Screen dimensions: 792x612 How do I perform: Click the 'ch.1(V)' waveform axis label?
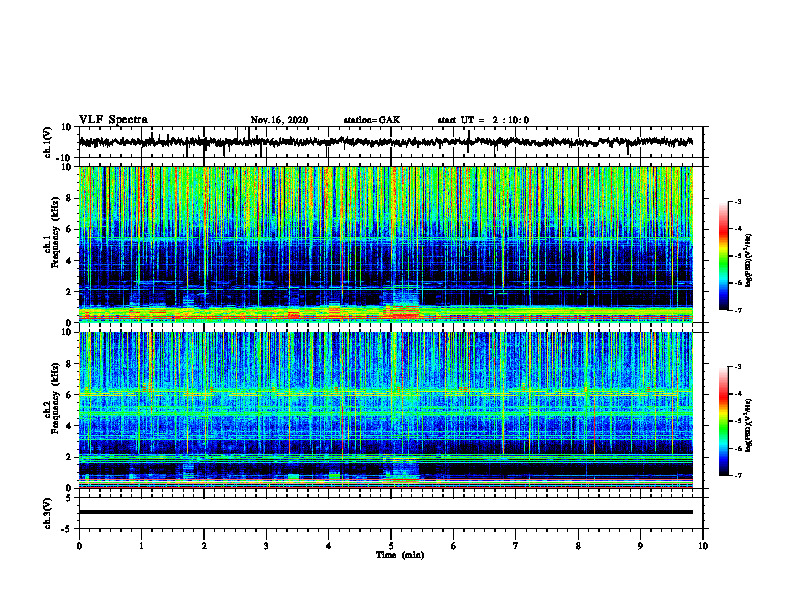pos(48,142)
